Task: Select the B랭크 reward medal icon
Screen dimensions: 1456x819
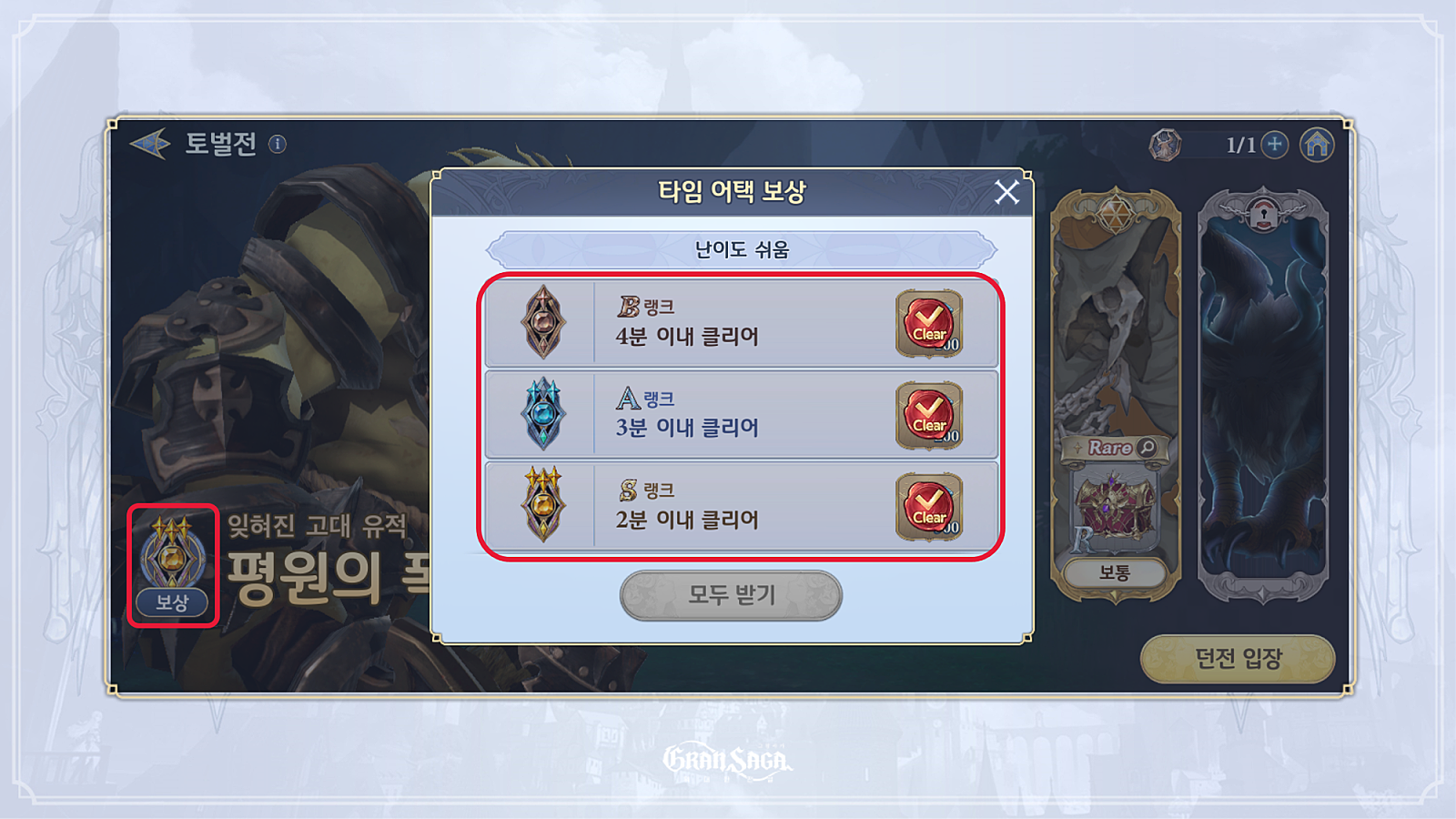Action: pyautogui.click(x=543, y=322)
